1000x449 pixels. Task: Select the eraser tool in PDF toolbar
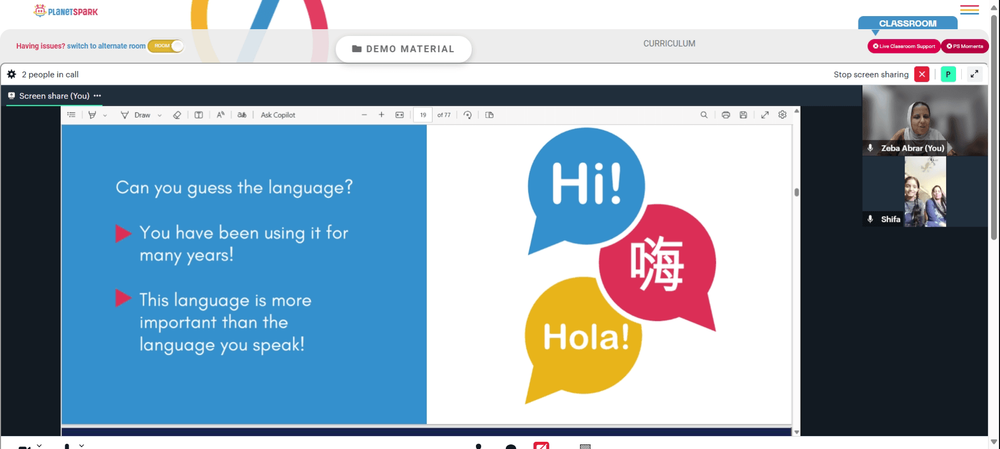[x=177, y=115]
